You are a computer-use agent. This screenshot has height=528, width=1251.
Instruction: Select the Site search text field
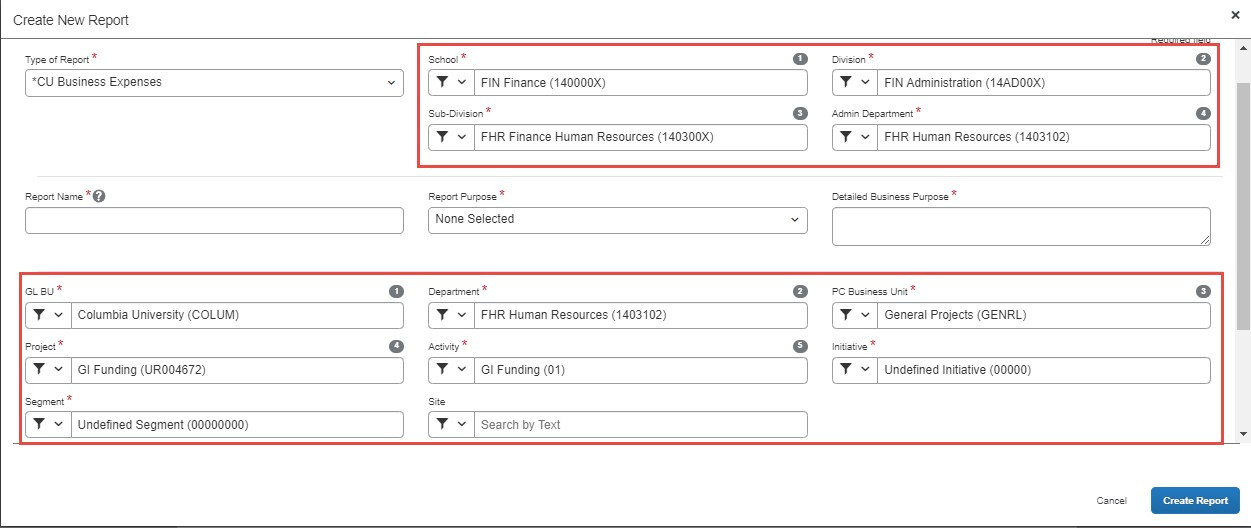640,425
